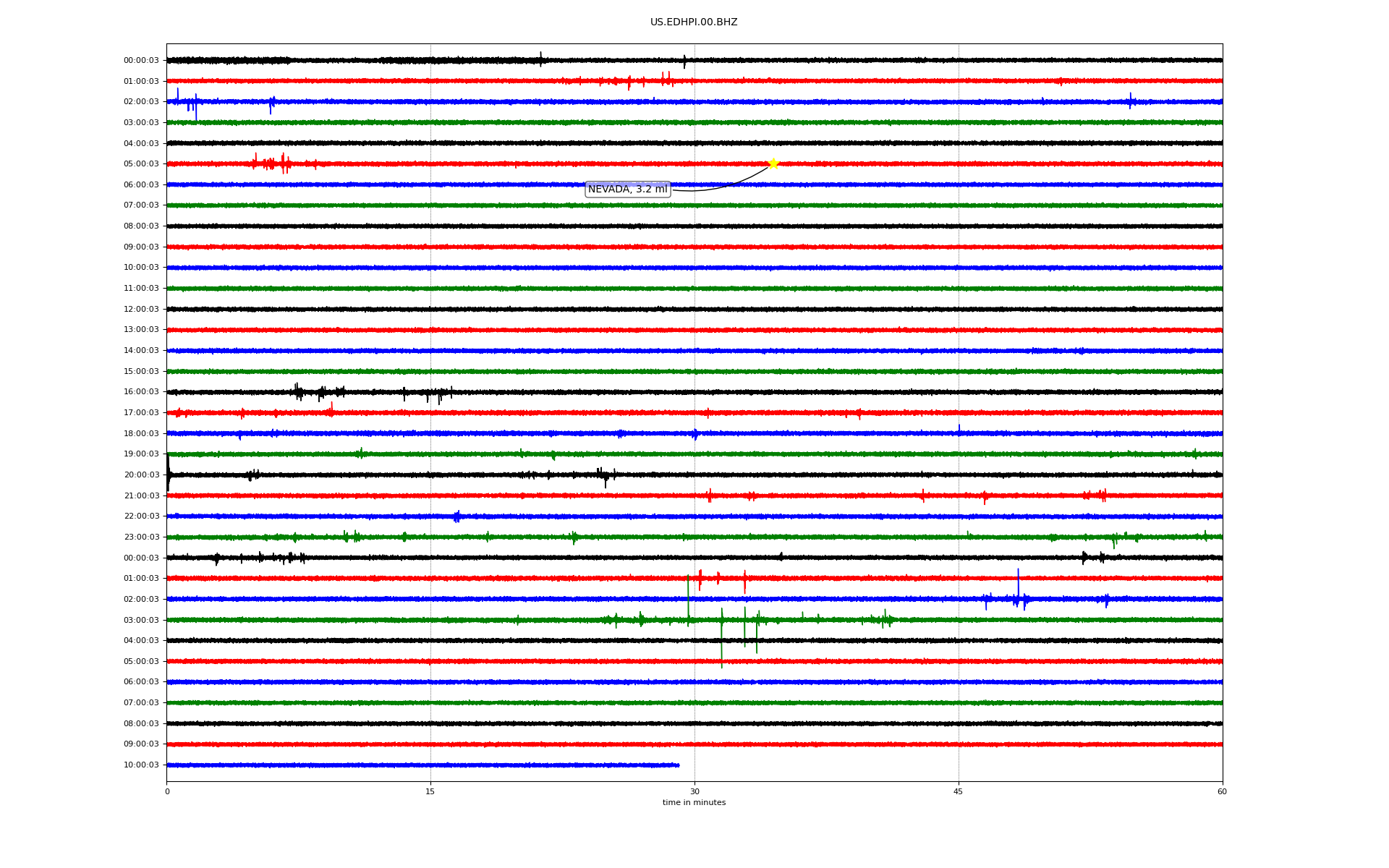Image resolution: width=1389 pixels, height=868 pixels.
Task: Click the 30 minute x-axis tick label
Action: pos(694,791)
